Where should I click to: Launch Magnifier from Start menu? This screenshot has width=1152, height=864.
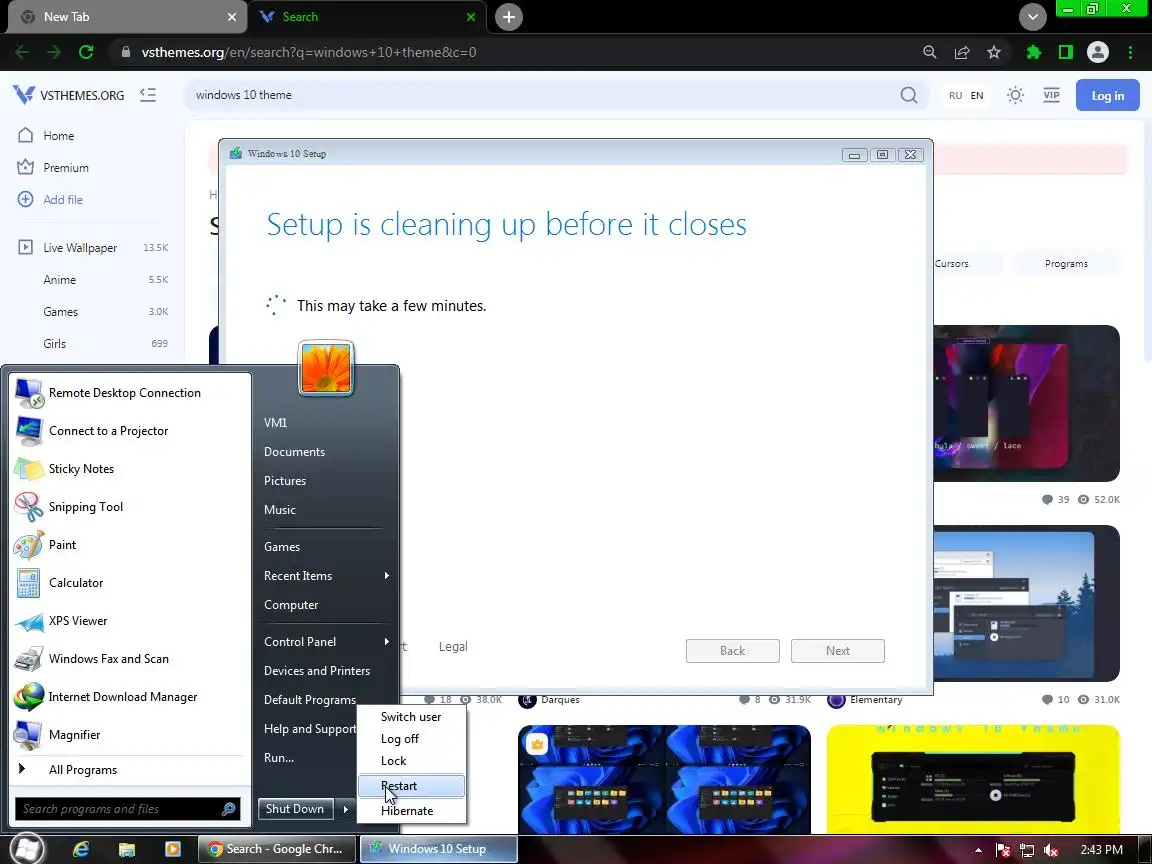[x=129, y=735]
